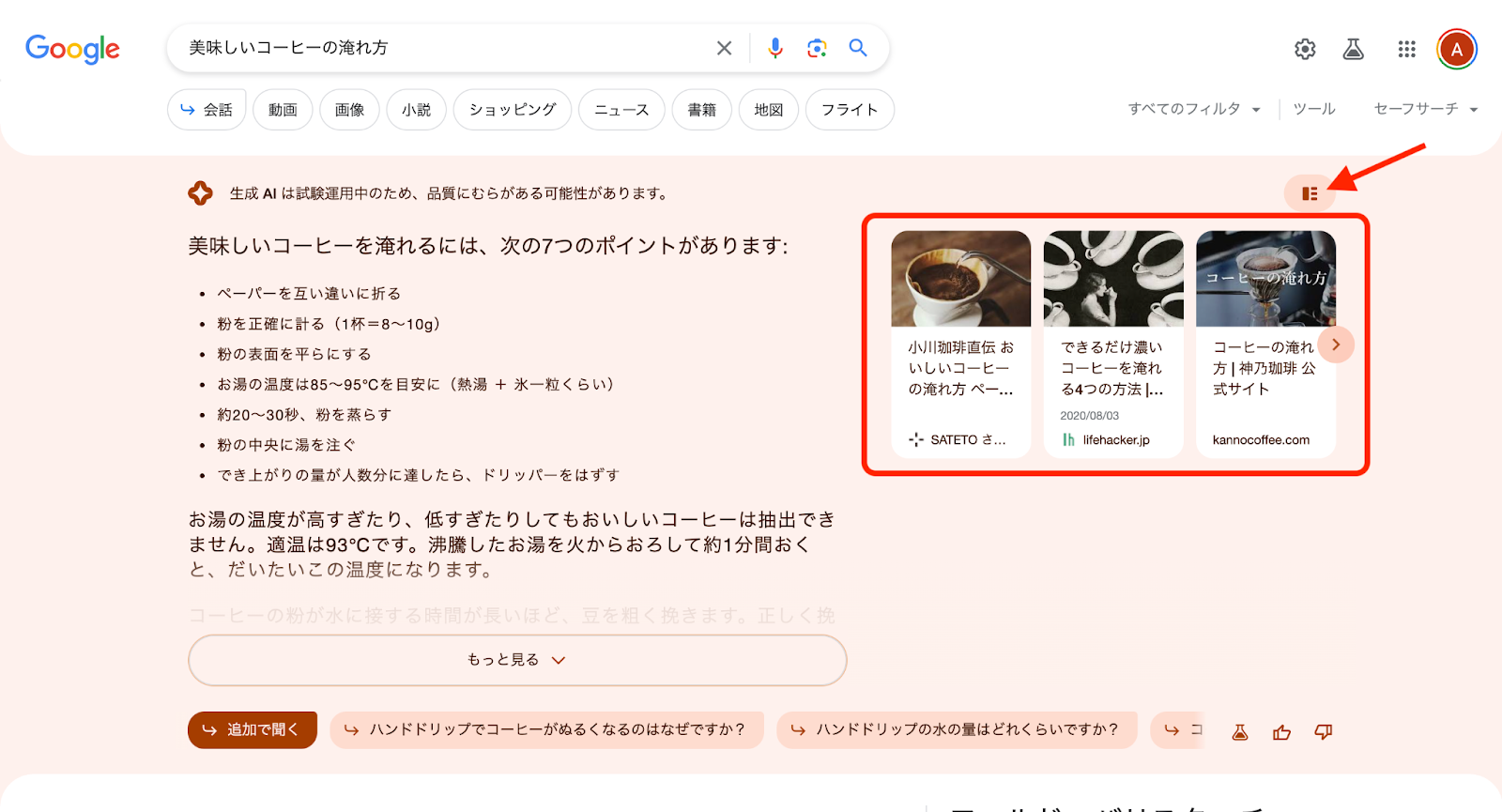Submit search with magnifier icon
The image size is (1502, 812).
858,48
